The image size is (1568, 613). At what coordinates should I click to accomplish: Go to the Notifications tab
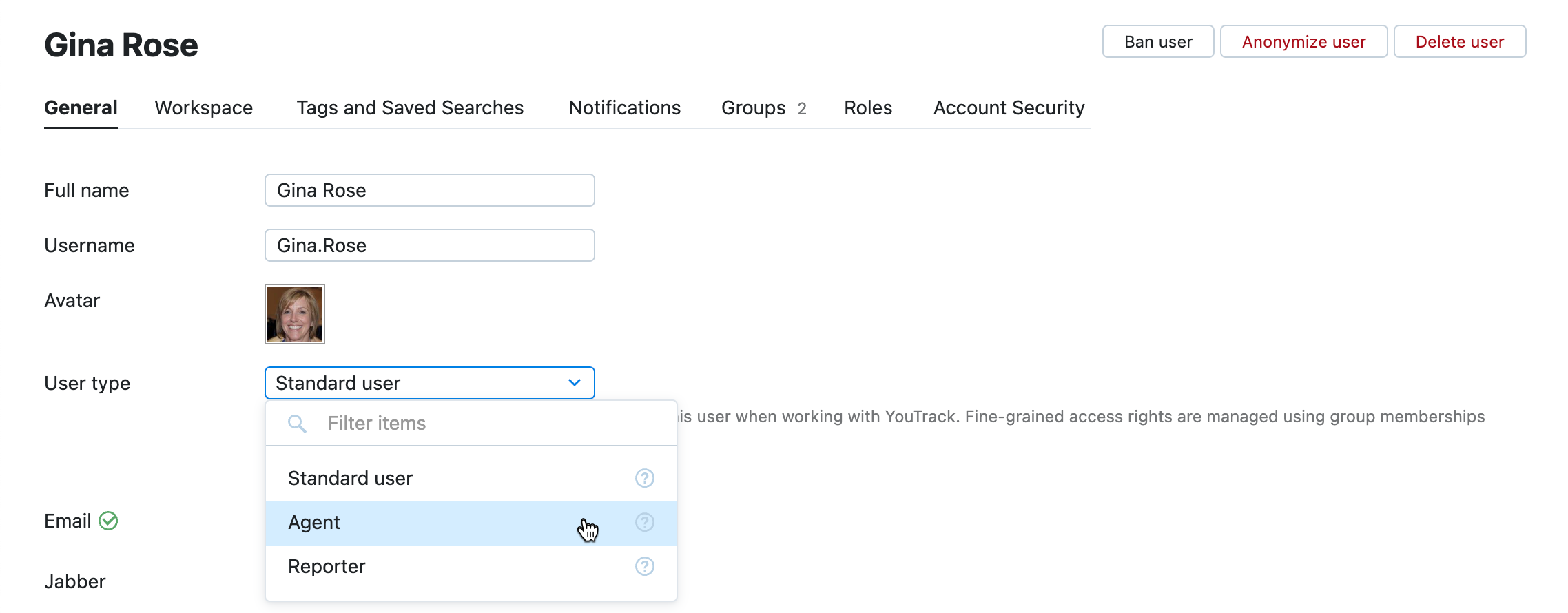tap(624, 107)
